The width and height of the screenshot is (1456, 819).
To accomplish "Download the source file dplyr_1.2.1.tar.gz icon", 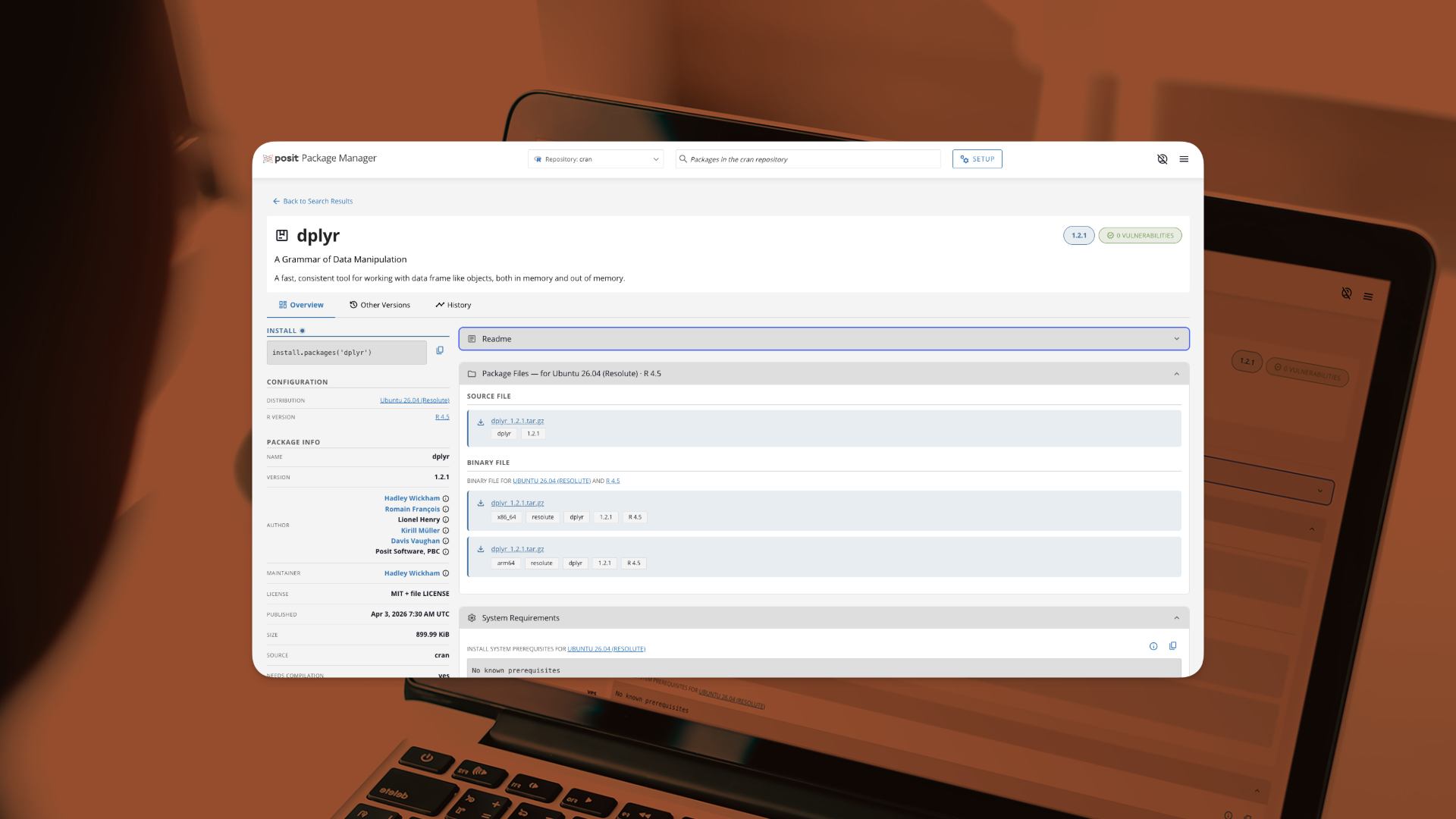I will click(x=481, y=422).
